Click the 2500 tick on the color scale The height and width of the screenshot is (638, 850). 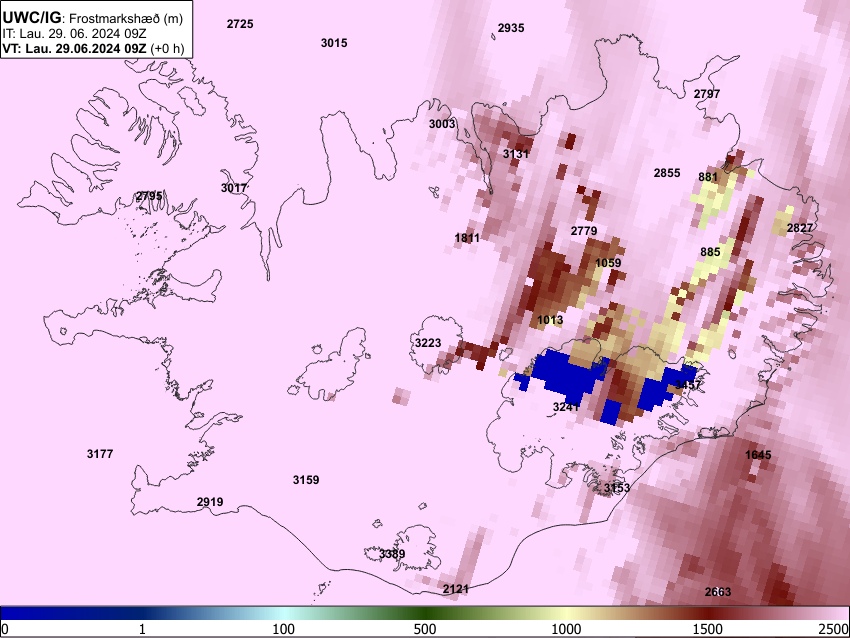coord(835,629)
